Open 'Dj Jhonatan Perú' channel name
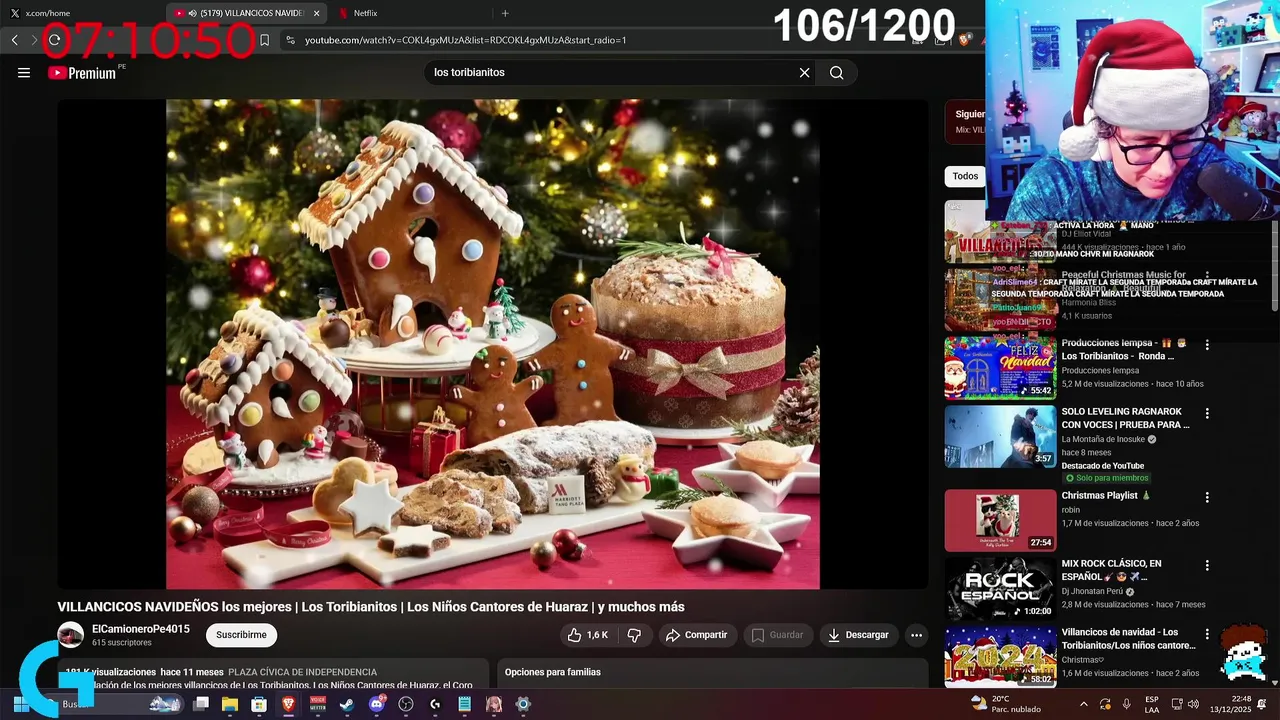The image size is (1280, 720). 1092,591
